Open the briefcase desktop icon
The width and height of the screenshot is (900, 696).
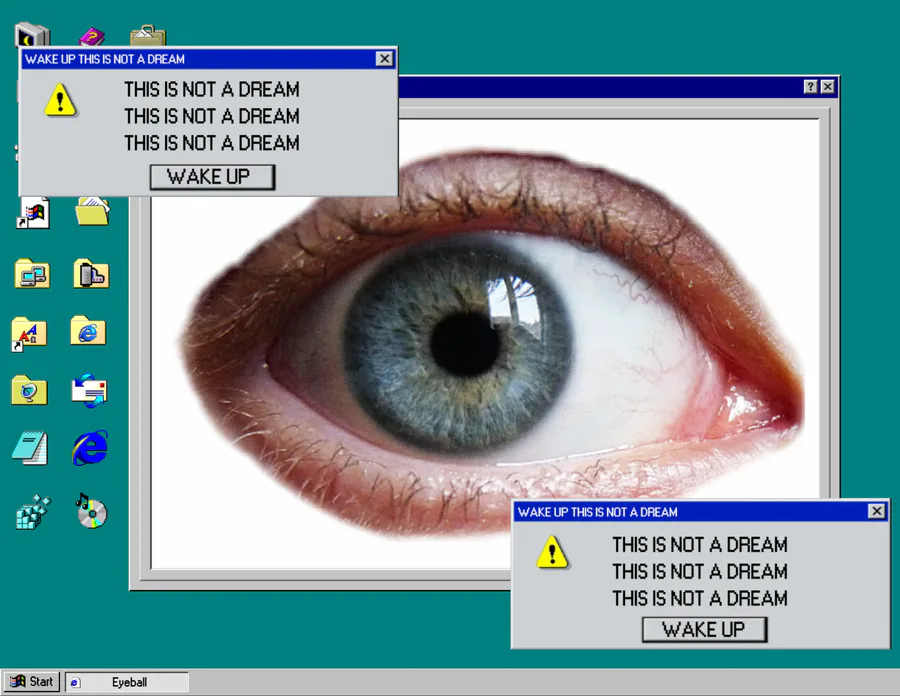148,36
